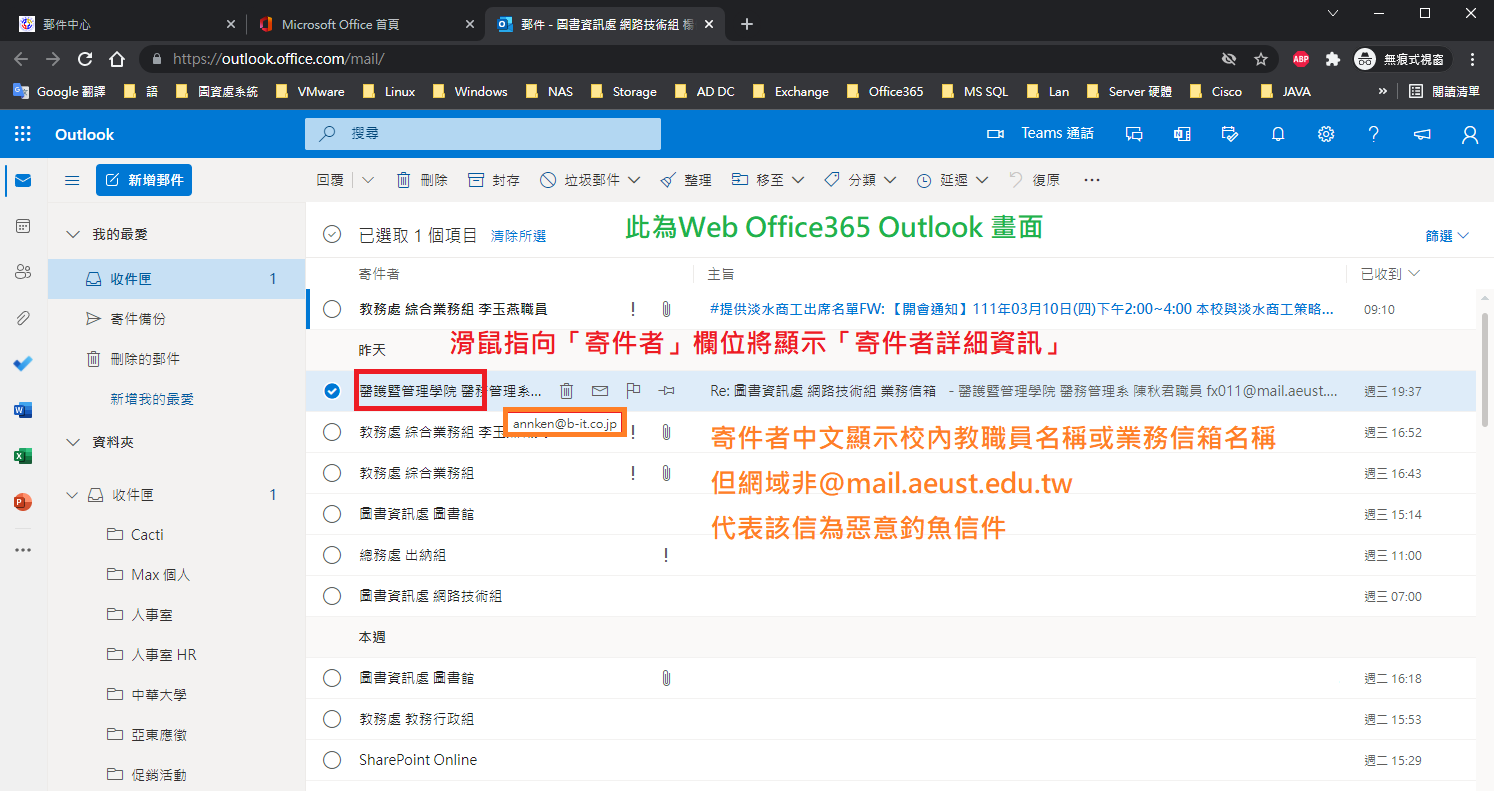Open the Calendar icon in left rail
The image size is (1494, 791).
point(23,226)
